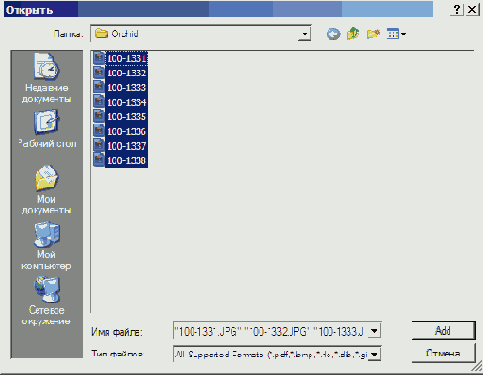The width and height of the screenshot is (483, 375).
Task: Click the Отмена button
Action: point(443,353)
